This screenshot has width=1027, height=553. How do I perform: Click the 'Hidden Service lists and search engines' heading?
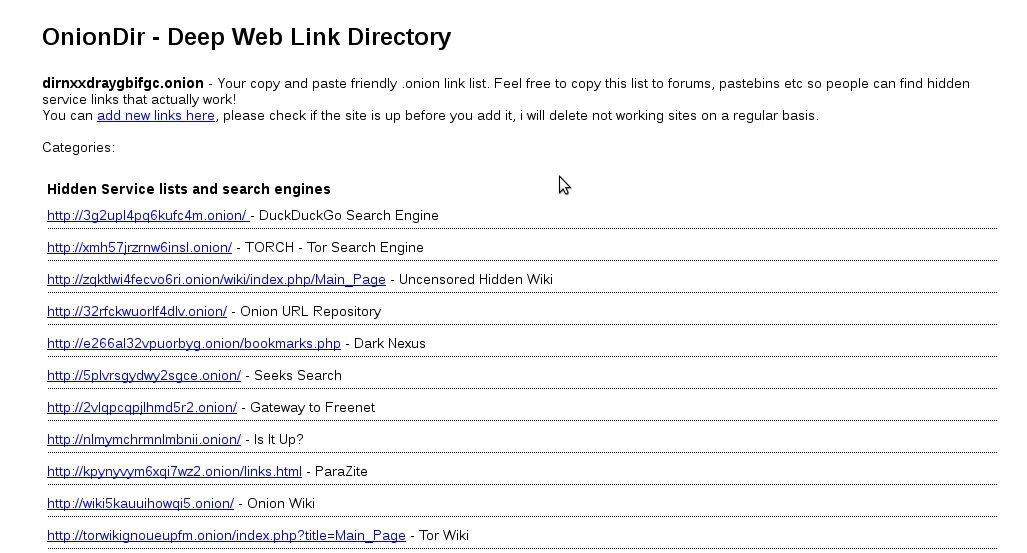tap(188, 189)
